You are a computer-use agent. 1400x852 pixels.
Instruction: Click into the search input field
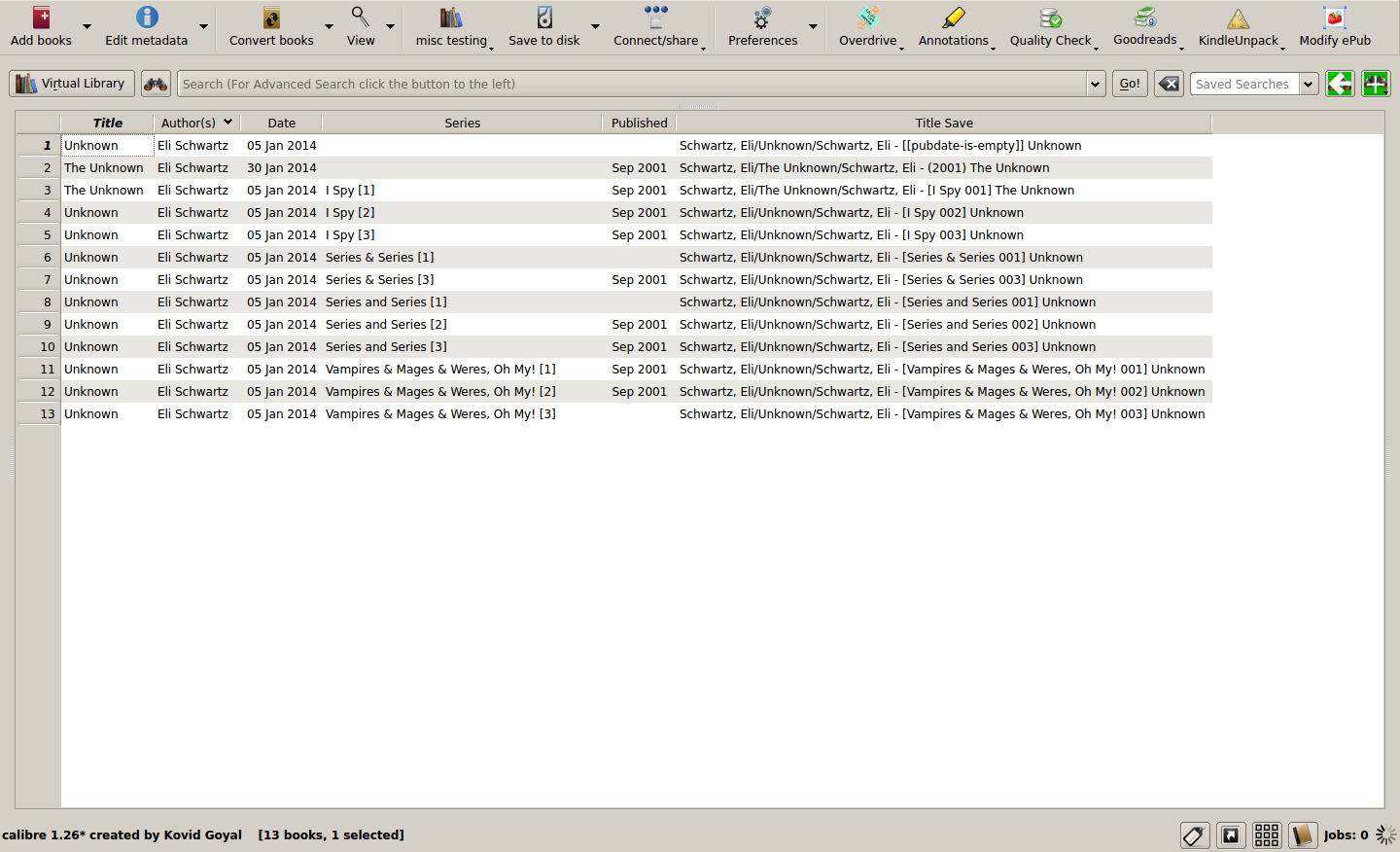click(x=633, y=84)
